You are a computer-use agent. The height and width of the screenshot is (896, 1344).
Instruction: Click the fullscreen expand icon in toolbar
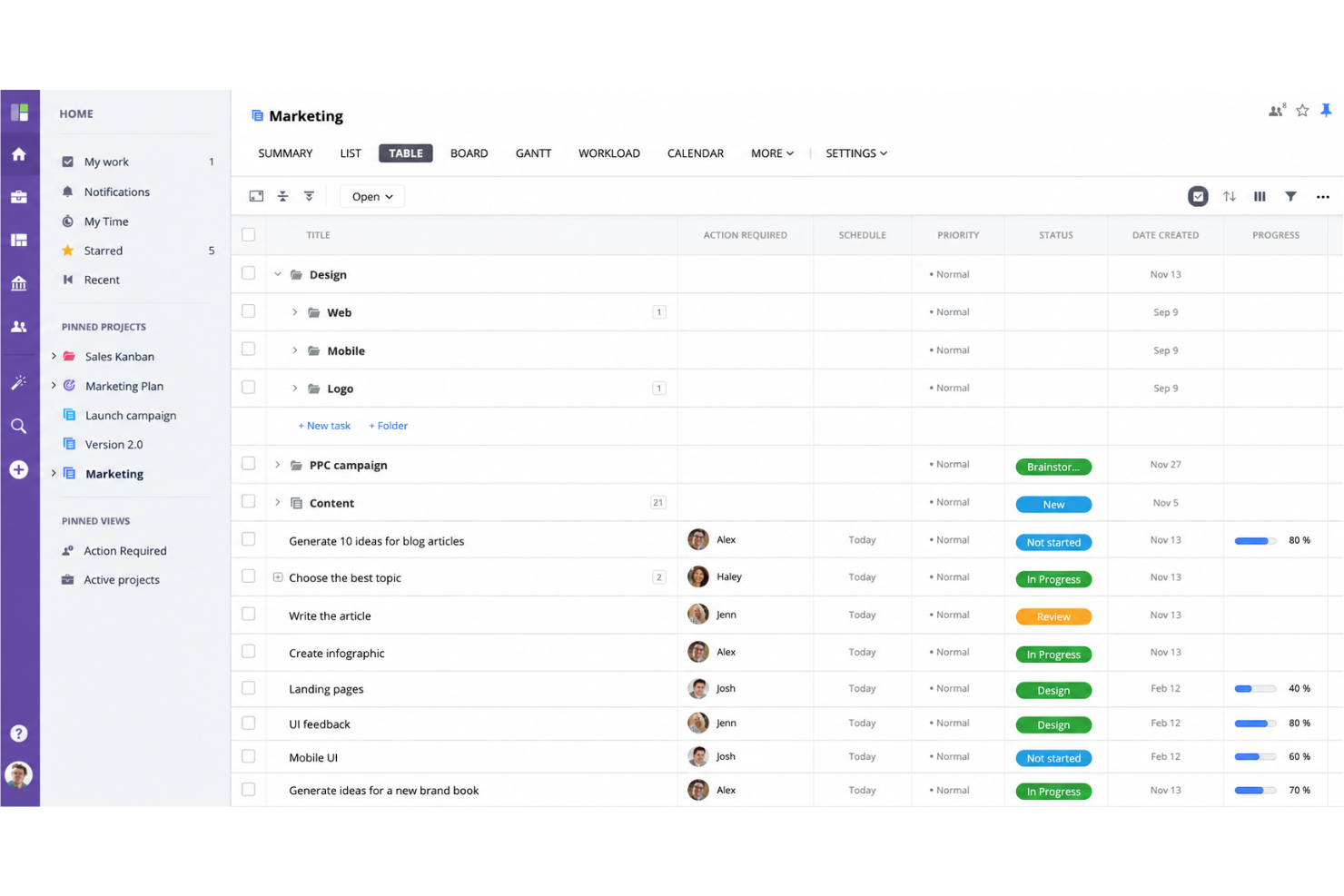(x=256, y=196)
